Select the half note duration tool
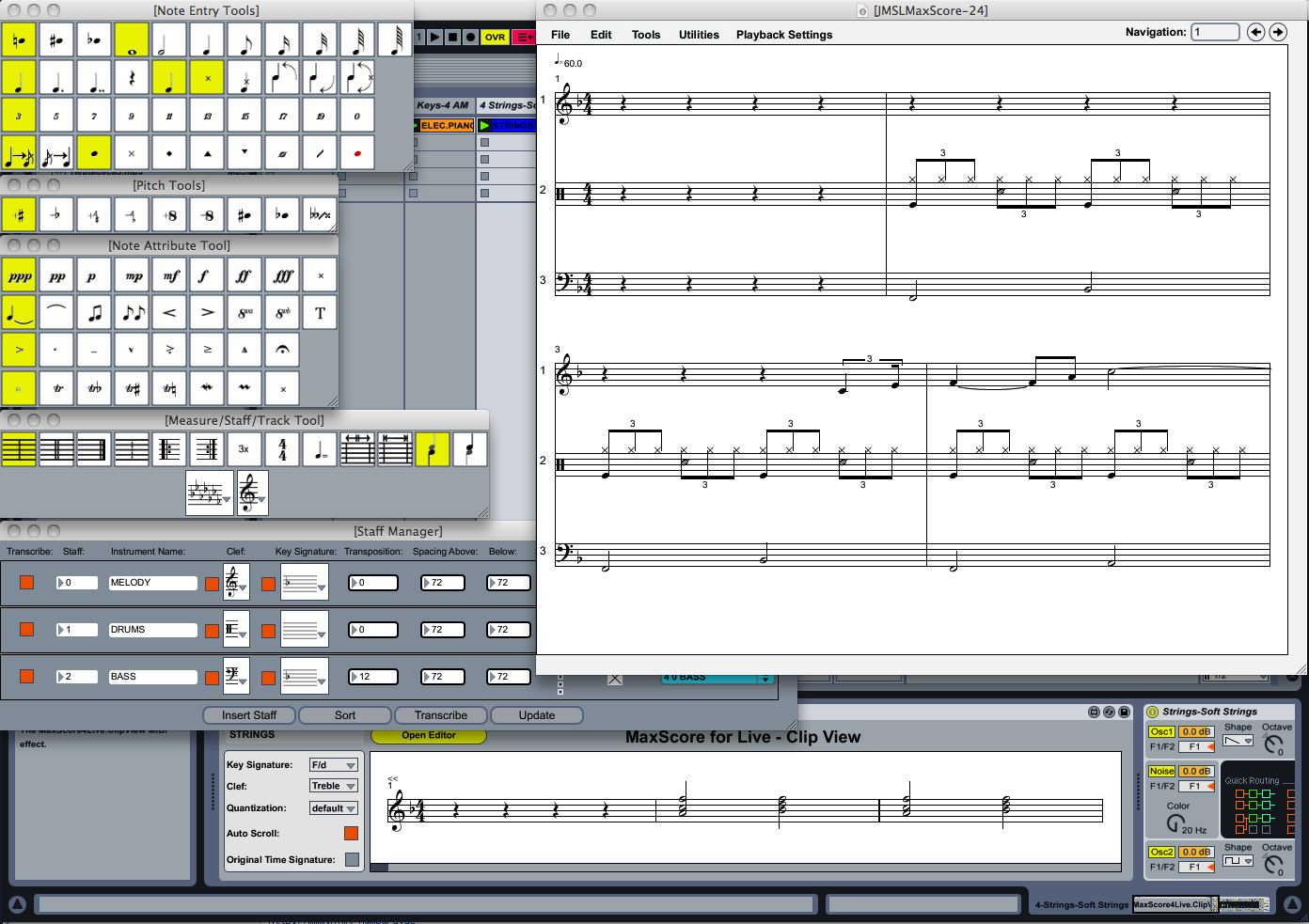The height and width of the screenshot is (924, 1309). pos(169,39)
